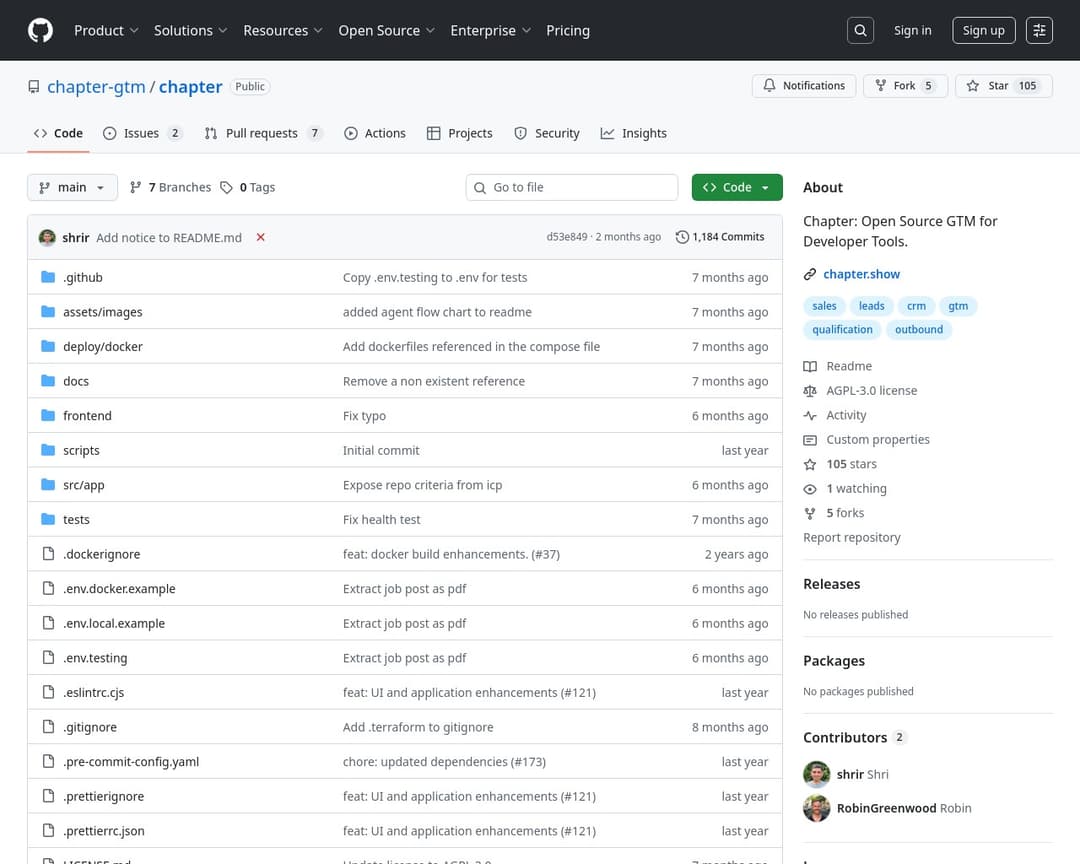Open the chapter.show website link
The image size is (1080, 864).
[x=861, y=274]
